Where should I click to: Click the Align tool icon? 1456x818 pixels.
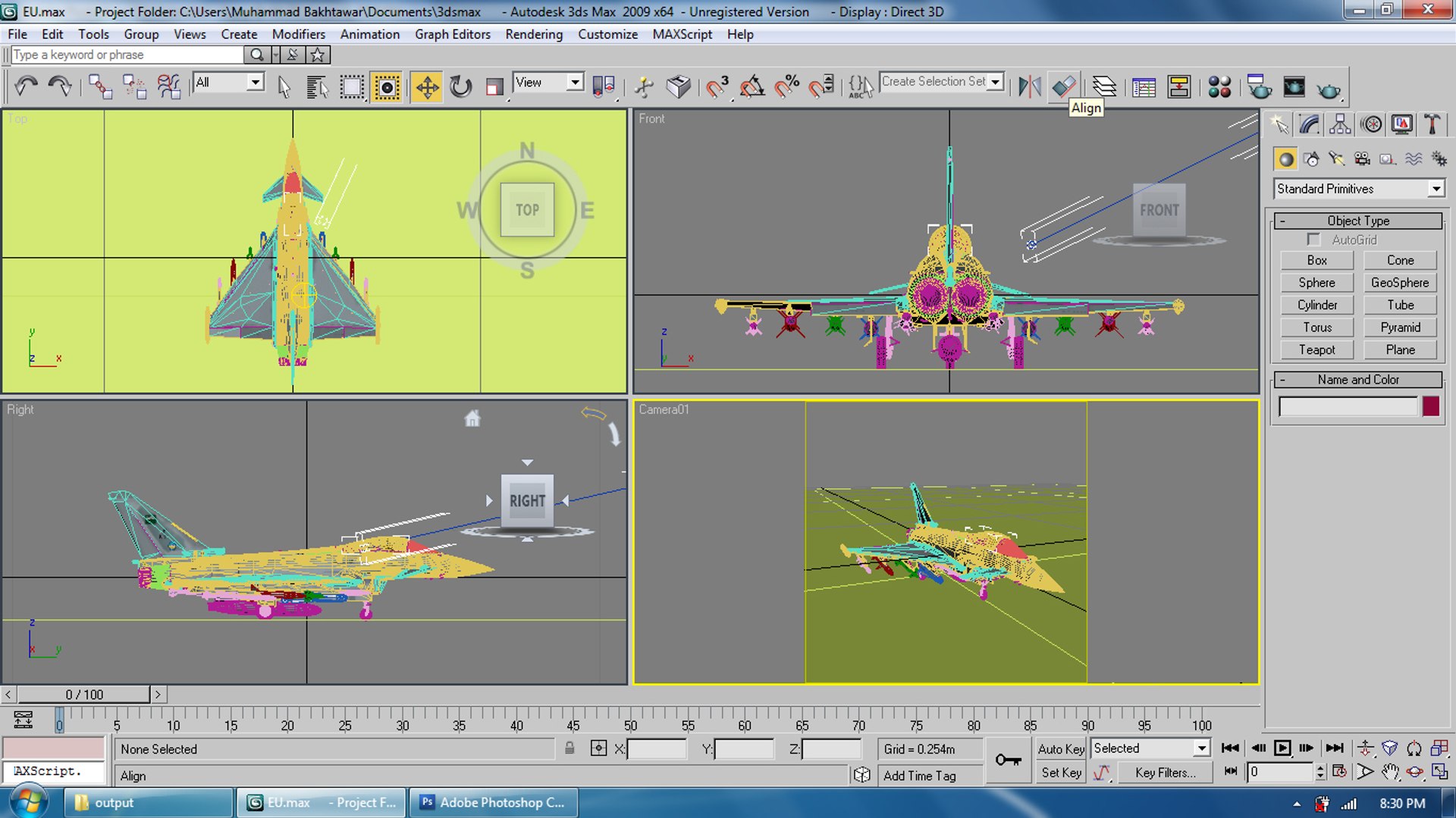coord(1064,87)
